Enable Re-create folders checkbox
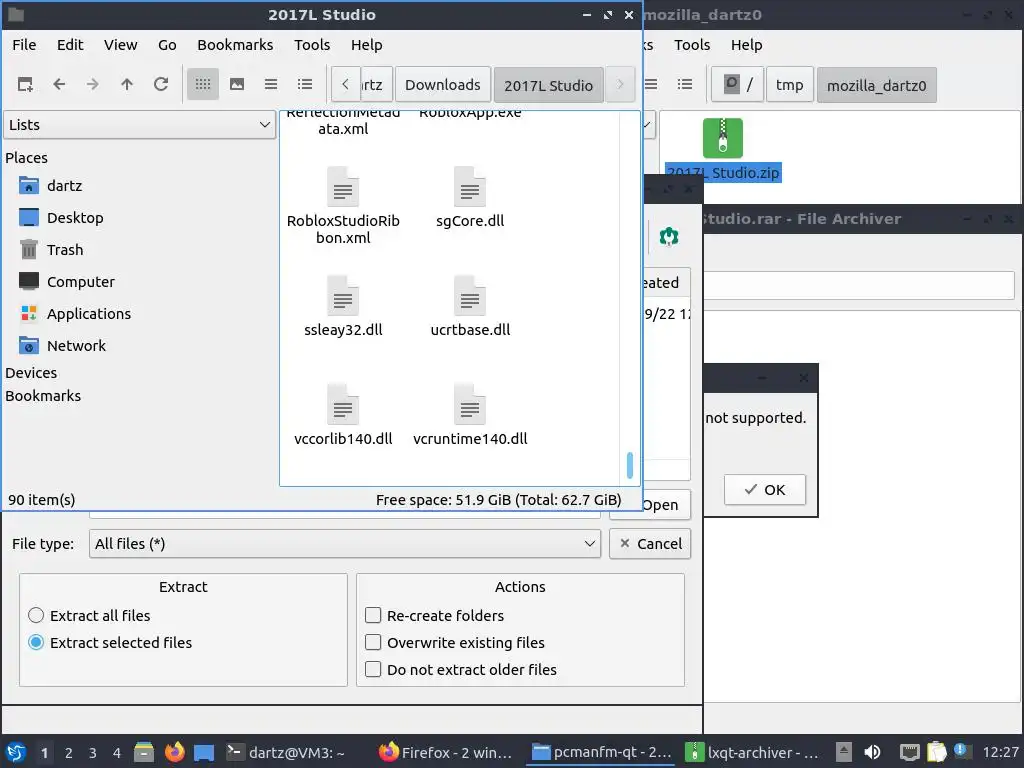This screenshot has width=1024, height=768. pos(373,615)
